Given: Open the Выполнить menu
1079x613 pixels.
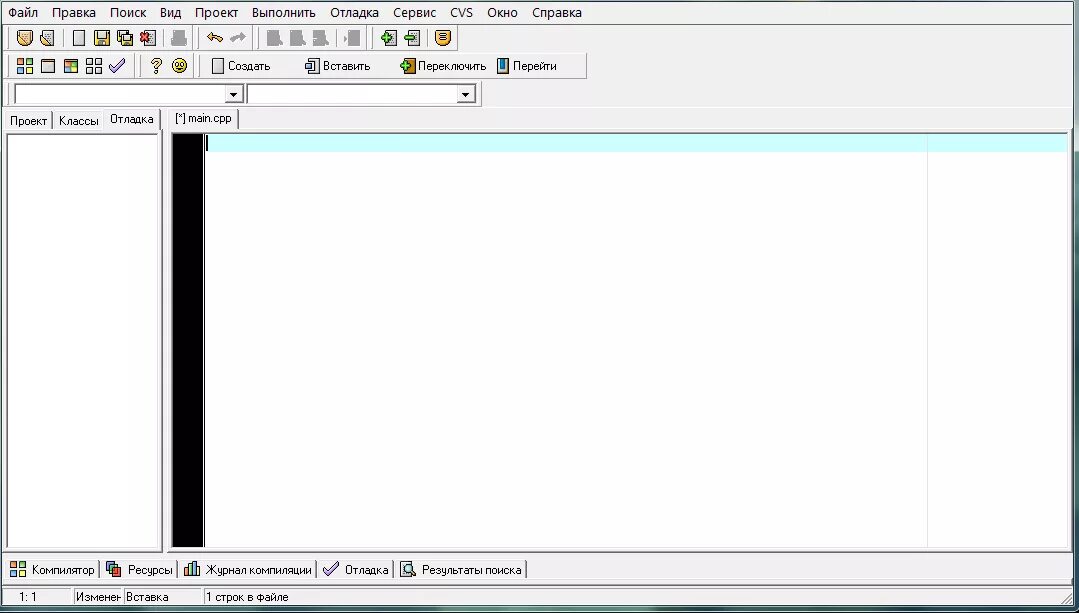Looking at the screenshot, I should [284, 12].
